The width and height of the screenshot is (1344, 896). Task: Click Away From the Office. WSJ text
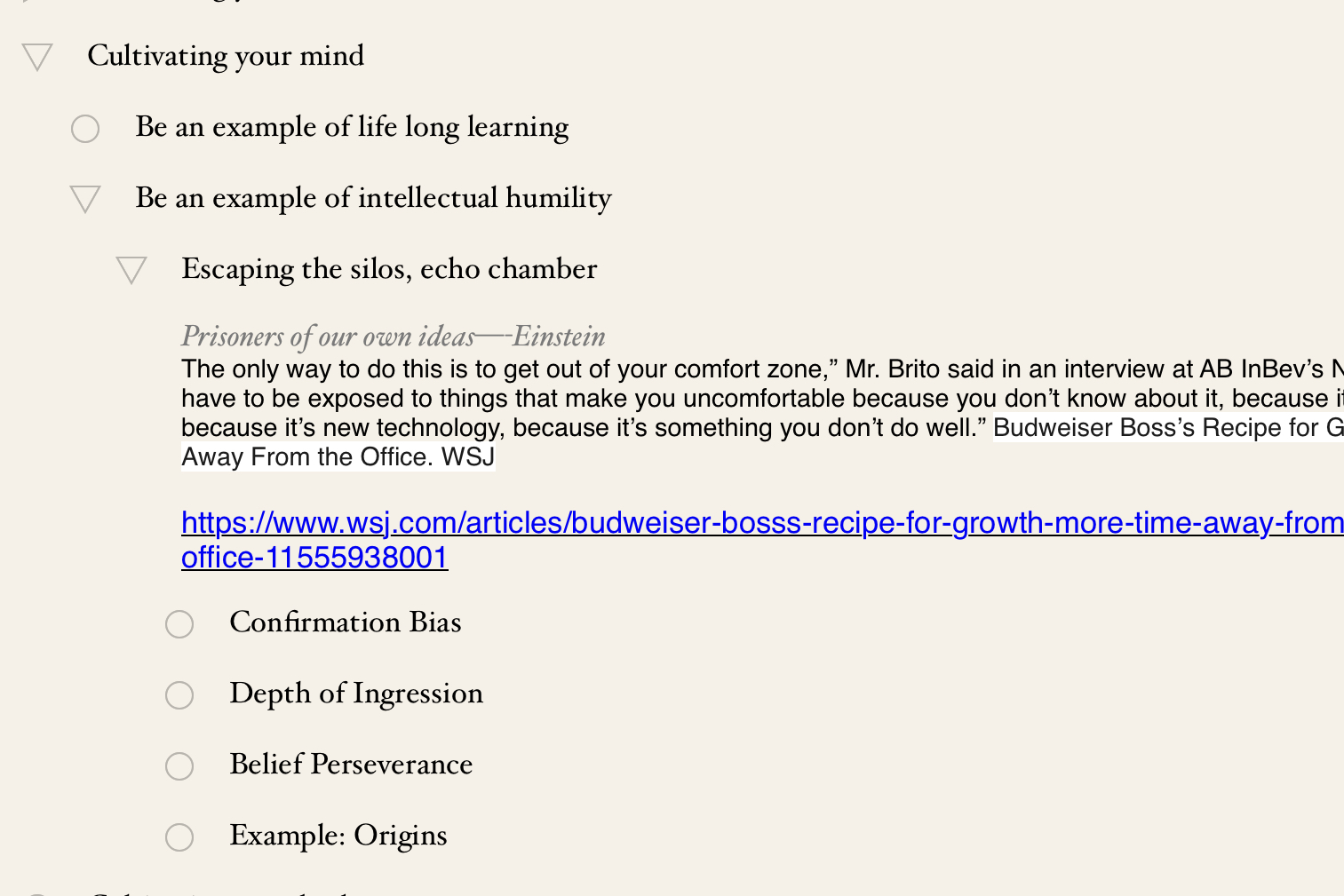point(338,457)
